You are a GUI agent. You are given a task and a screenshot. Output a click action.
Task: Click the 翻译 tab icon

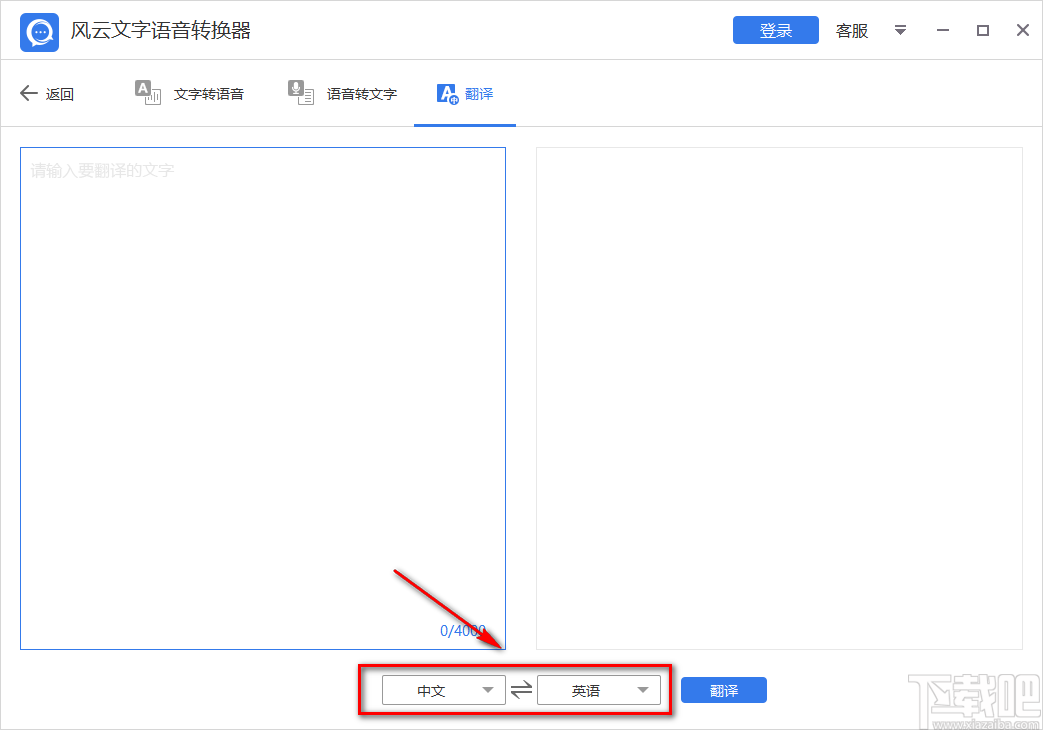click(x=448, y=94)
